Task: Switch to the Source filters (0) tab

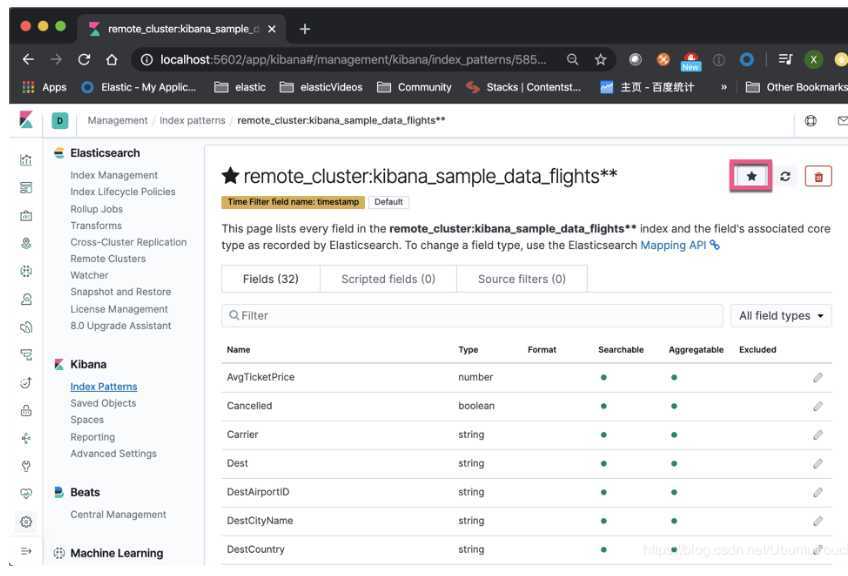Action: point(522,279)
